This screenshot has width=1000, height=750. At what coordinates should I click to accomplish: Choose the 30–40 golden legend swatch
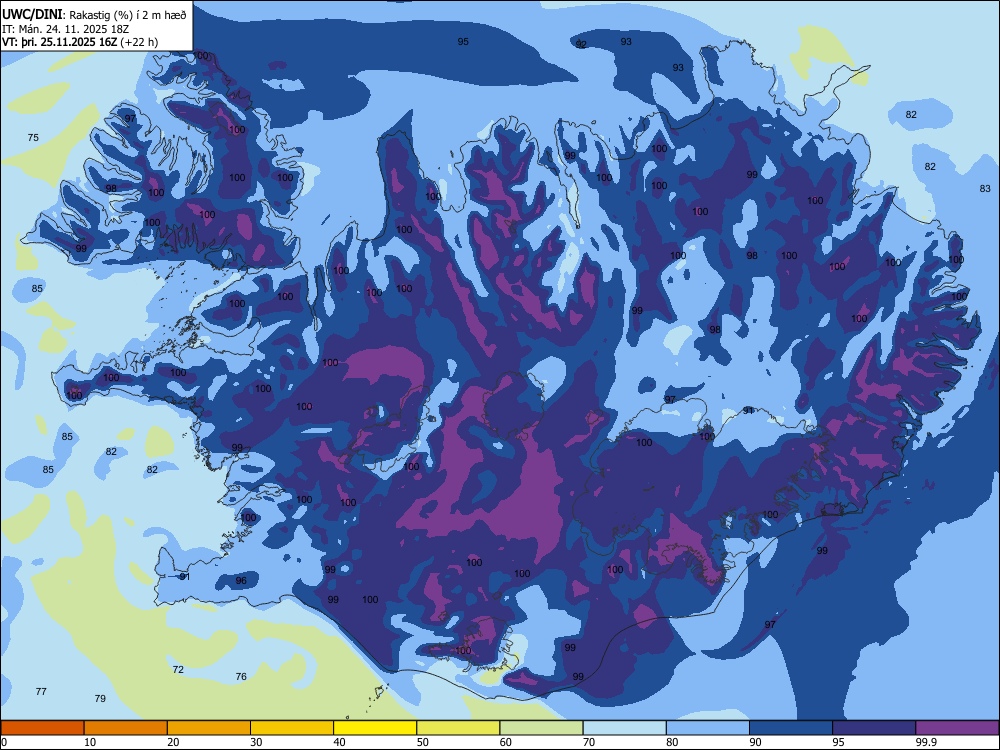pos(292,728)
